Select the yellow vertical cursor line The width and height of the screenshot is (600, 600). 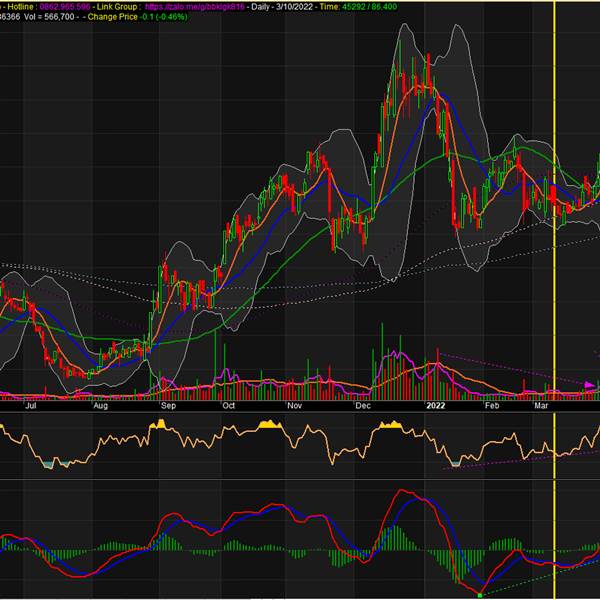(555, 300)
